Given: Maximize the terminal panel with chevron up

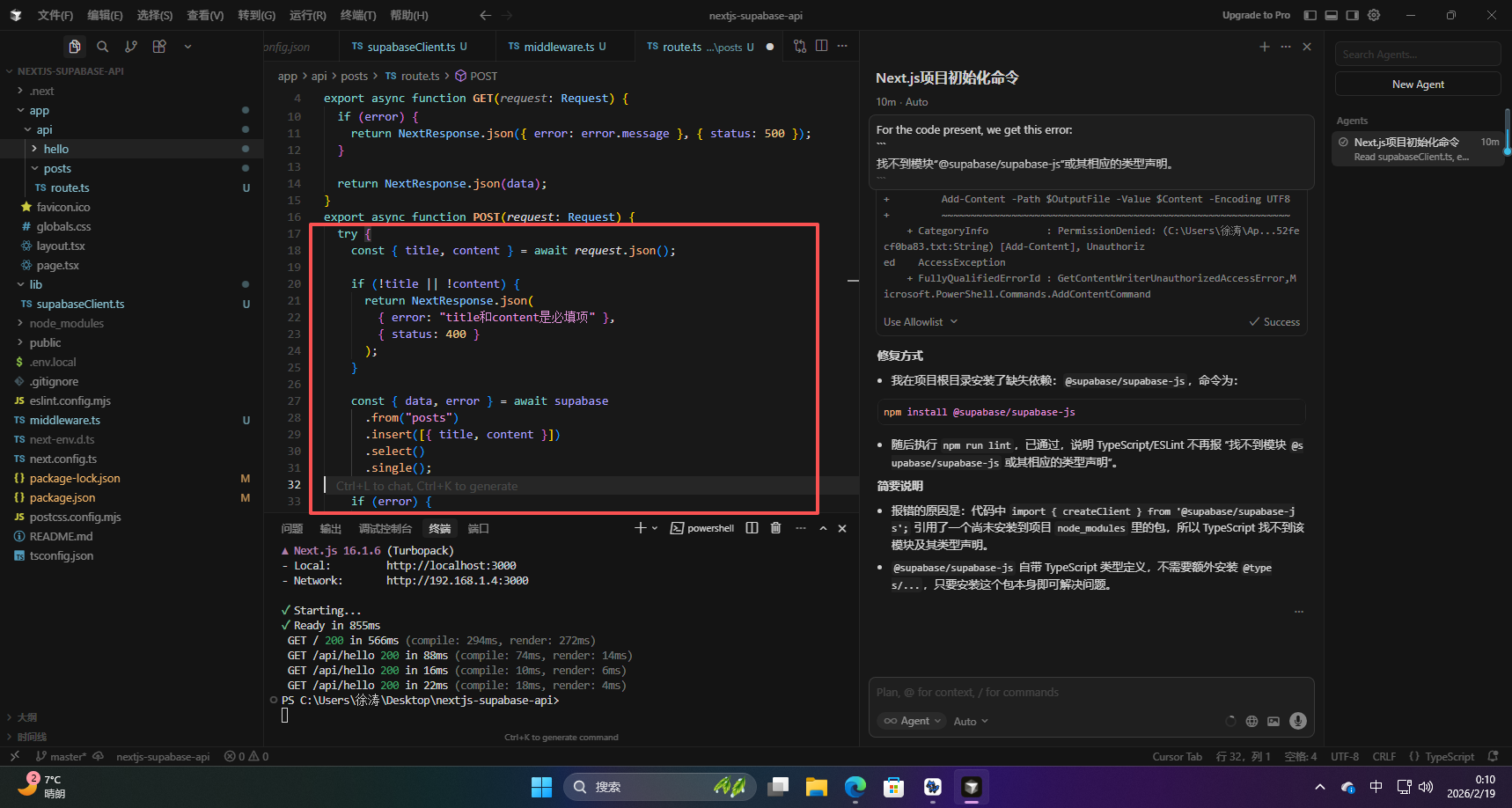Looking at the screenshot, I should 823,528.
